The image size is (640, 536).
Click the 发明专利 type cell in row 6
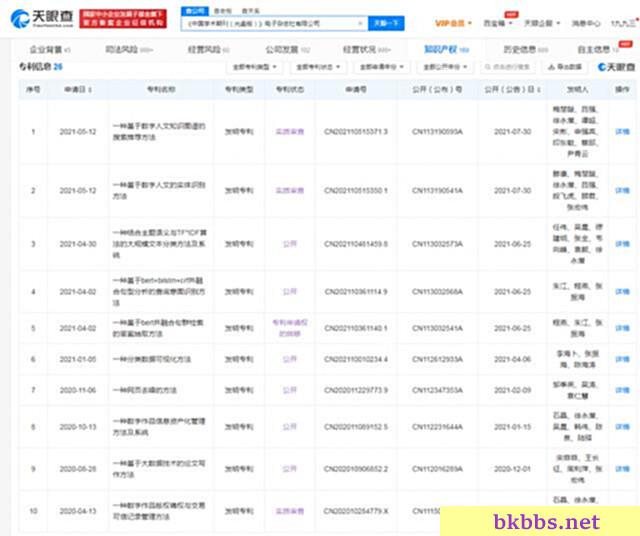pyautogui.click(x=239, y=359)
